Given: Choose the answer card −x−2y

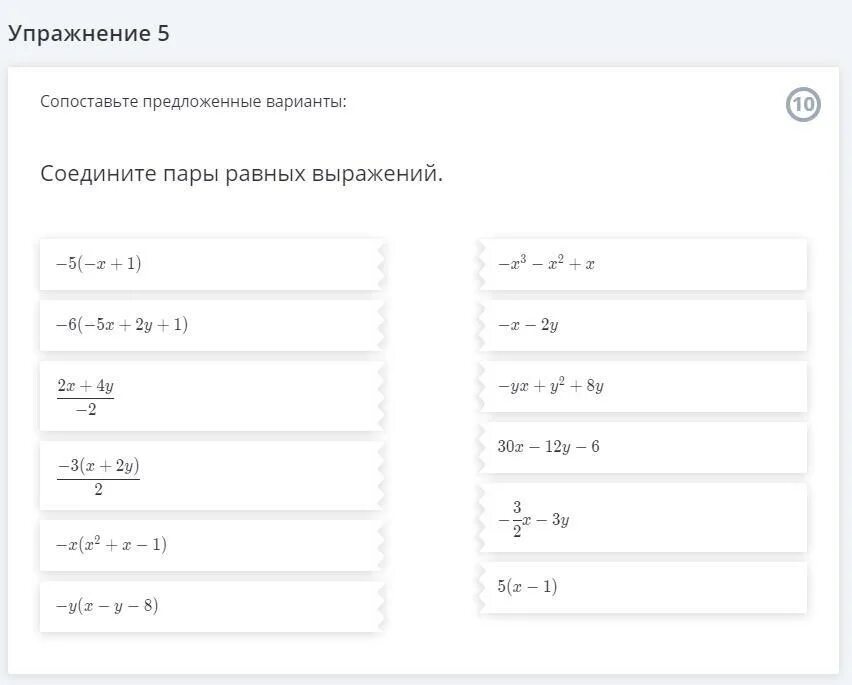Looking at the screenshot, I should [645, 326].
